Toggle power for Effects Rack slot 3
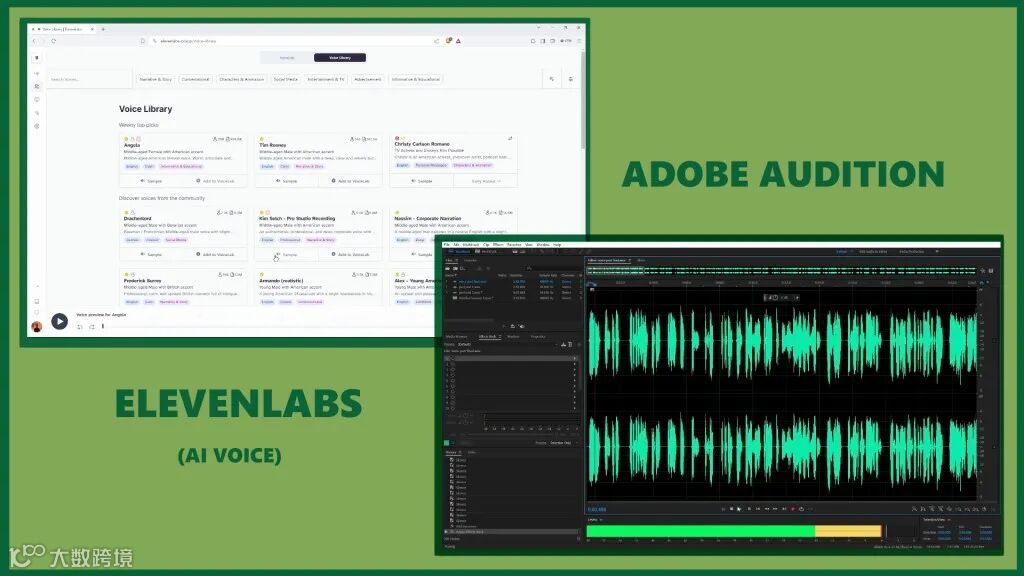Image resolution: width=1024 pixels, height=576 pixels. tap(453, 370)
